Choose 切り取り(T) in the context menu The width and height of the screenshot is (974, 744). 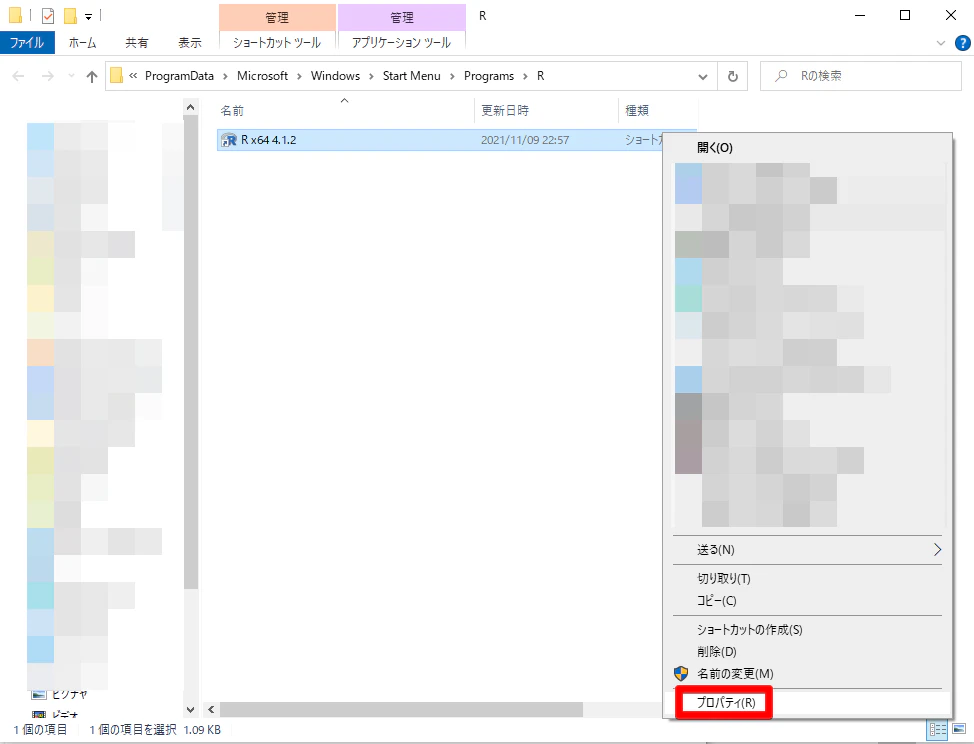[808, 579]
